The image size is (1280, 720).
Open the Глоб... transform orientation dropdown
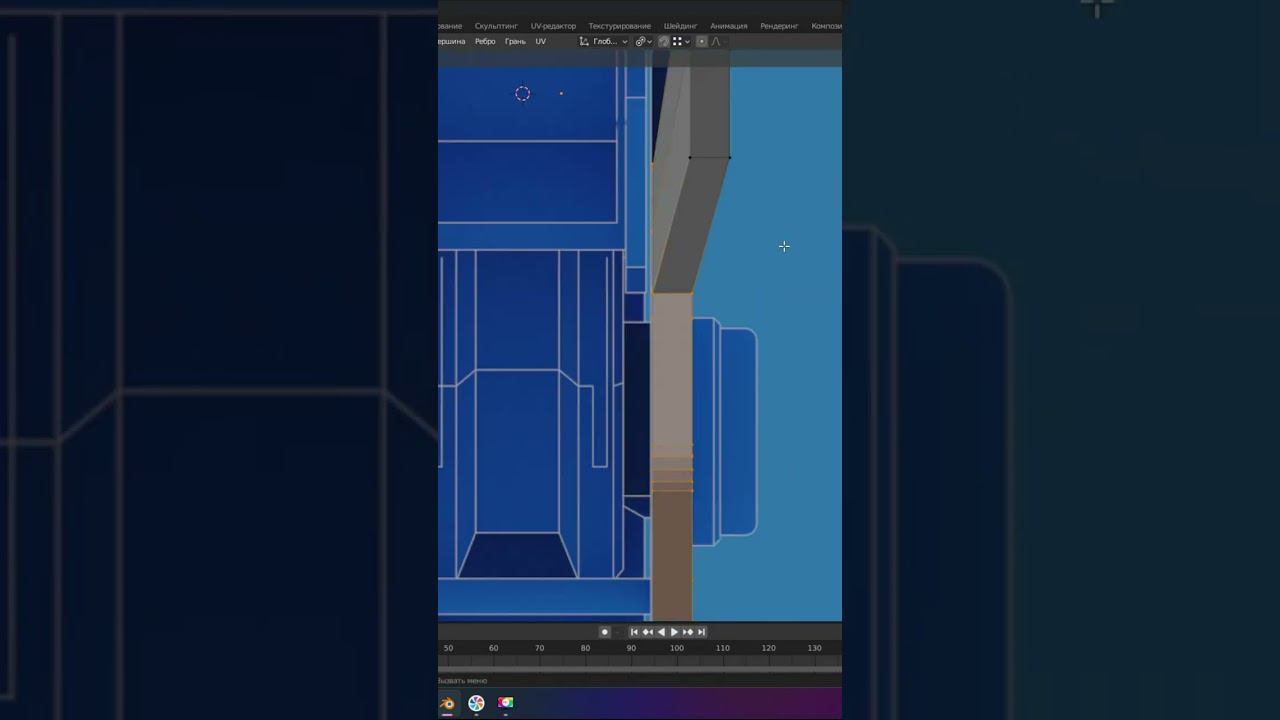pyautogui.click(x=604, y=42)
